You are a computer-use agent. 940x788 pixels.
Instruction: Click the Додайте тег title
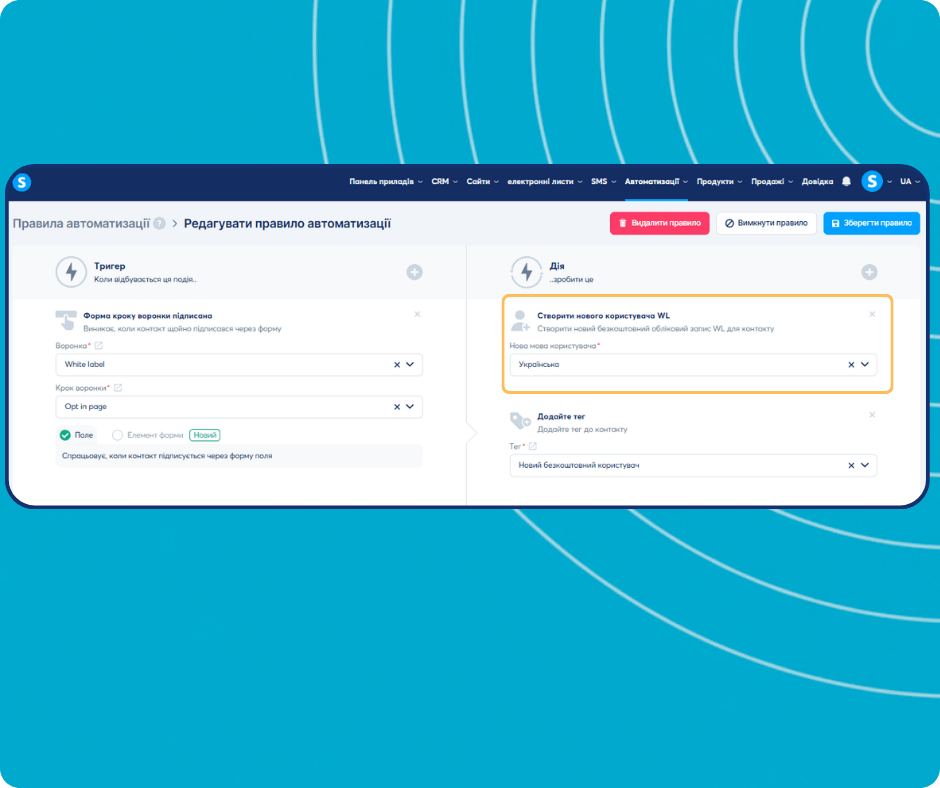point(561,416)
